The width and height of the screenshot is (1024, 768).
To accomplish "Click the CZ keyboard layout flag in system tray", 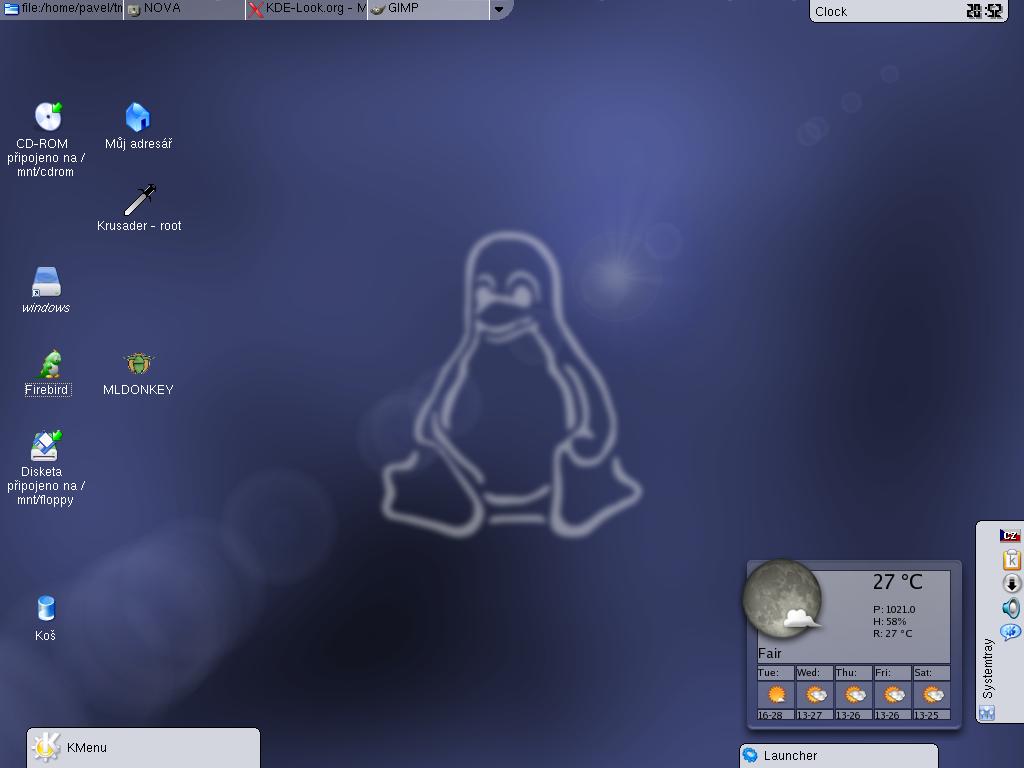I will coord(1010,536).
